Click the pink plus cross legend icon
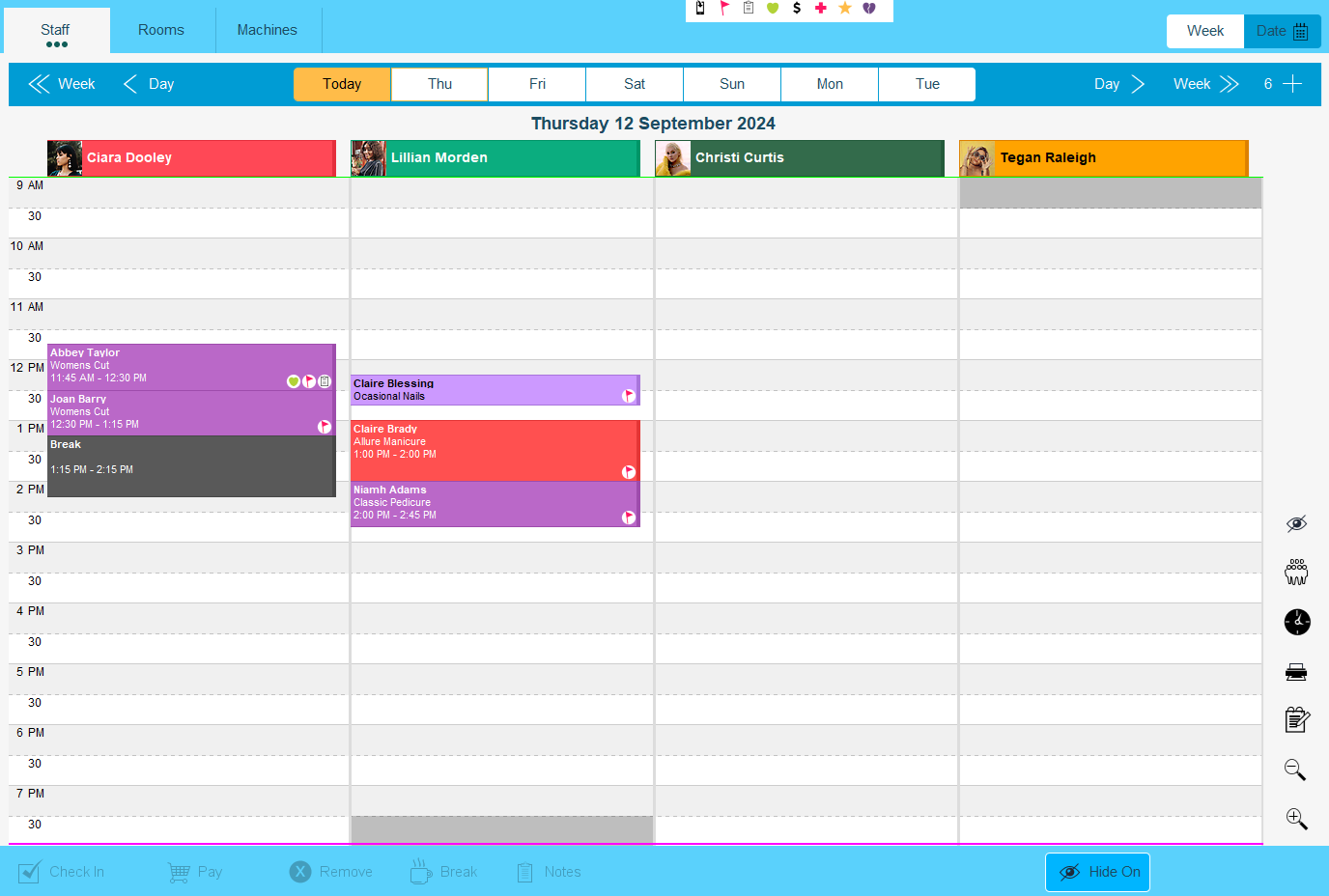This screenshot has width=1329, height=896. tap(821, 8)
